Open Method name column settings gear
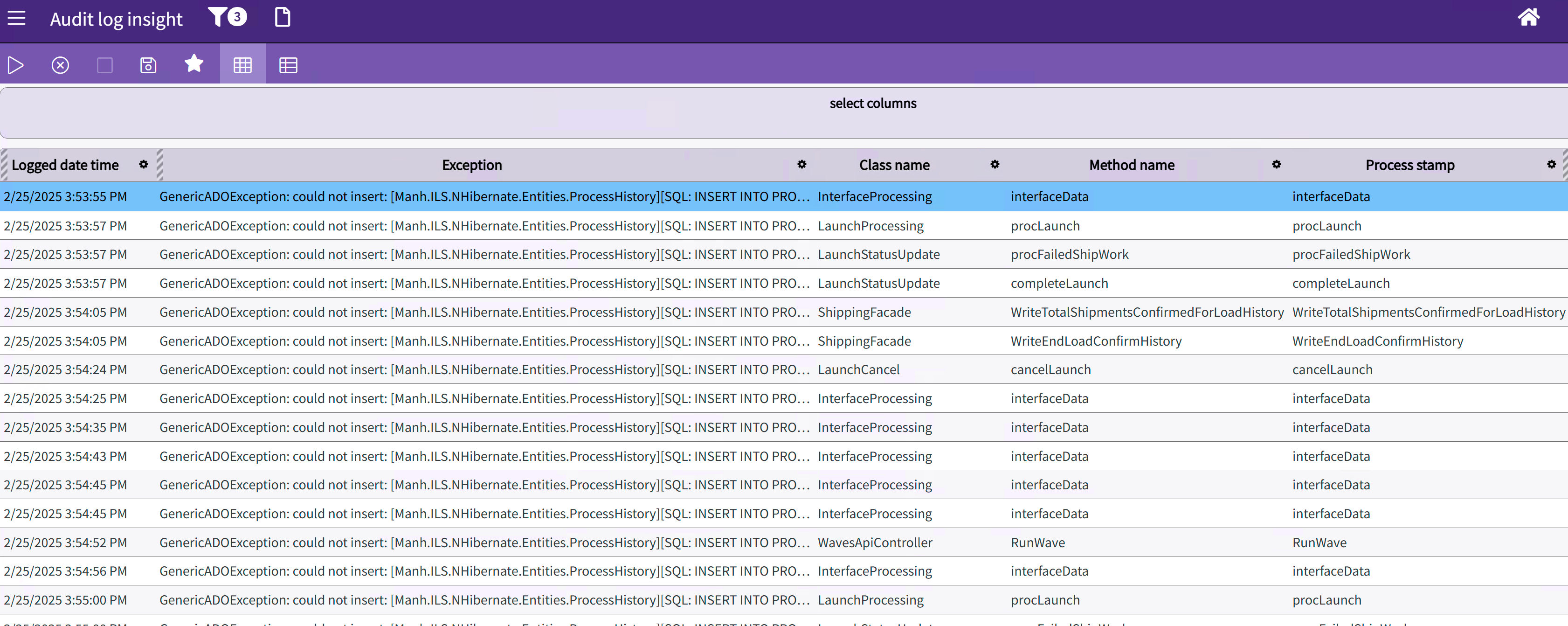Viewport: 1568px width, 626px height. pyautogui.click(x=1277, y=164)
